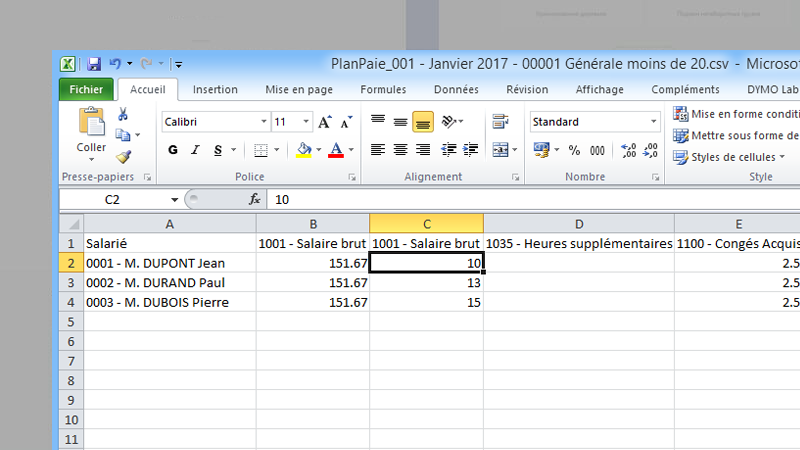This screenshot has width=800, height=450.
Task: Click the increase font size icon
Action: [x=324, y=122]
